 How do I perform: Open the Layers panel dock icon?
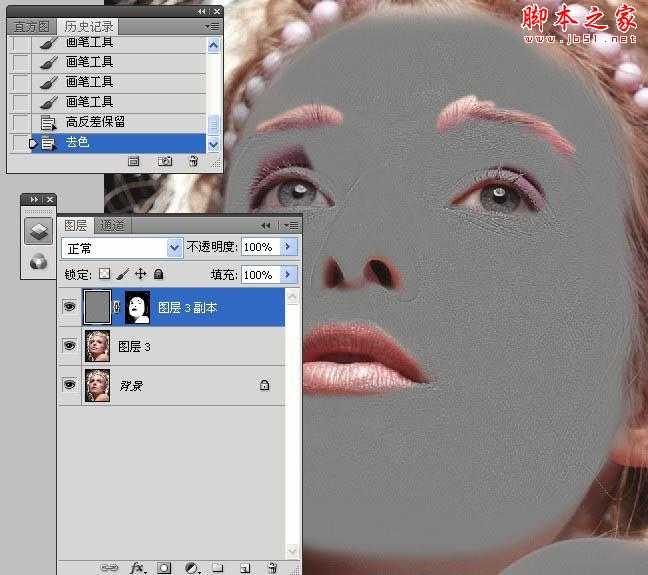(x=38, y=231)
